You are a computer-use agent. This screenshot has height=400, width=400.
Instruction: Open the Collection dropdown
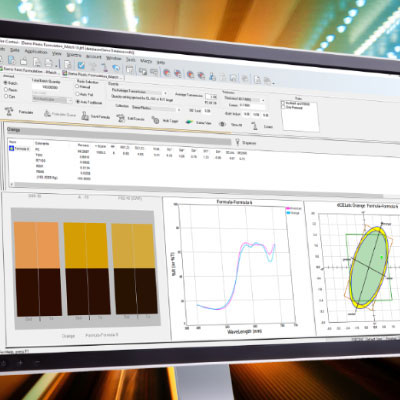156,108
